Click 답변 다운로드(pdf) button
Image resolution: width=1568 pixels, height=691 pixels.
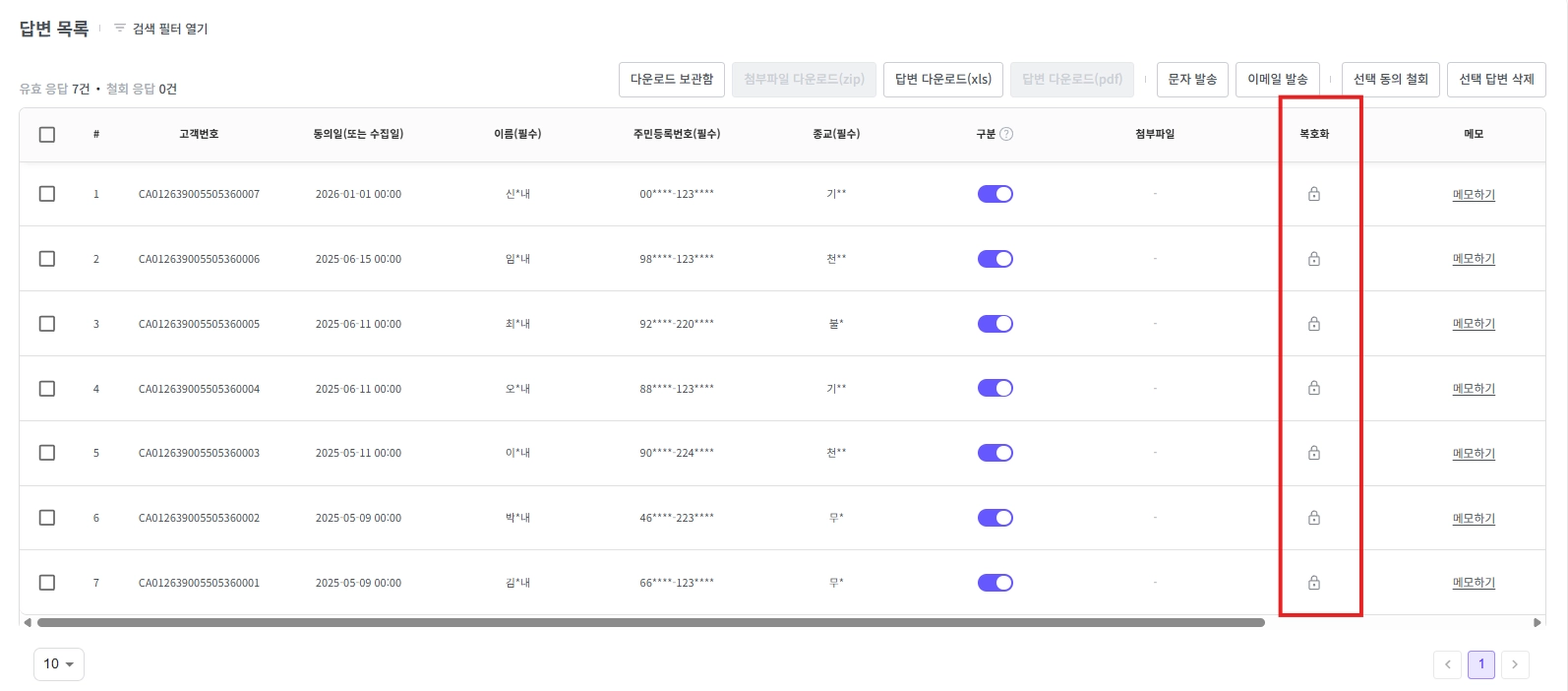point(1072,79)
